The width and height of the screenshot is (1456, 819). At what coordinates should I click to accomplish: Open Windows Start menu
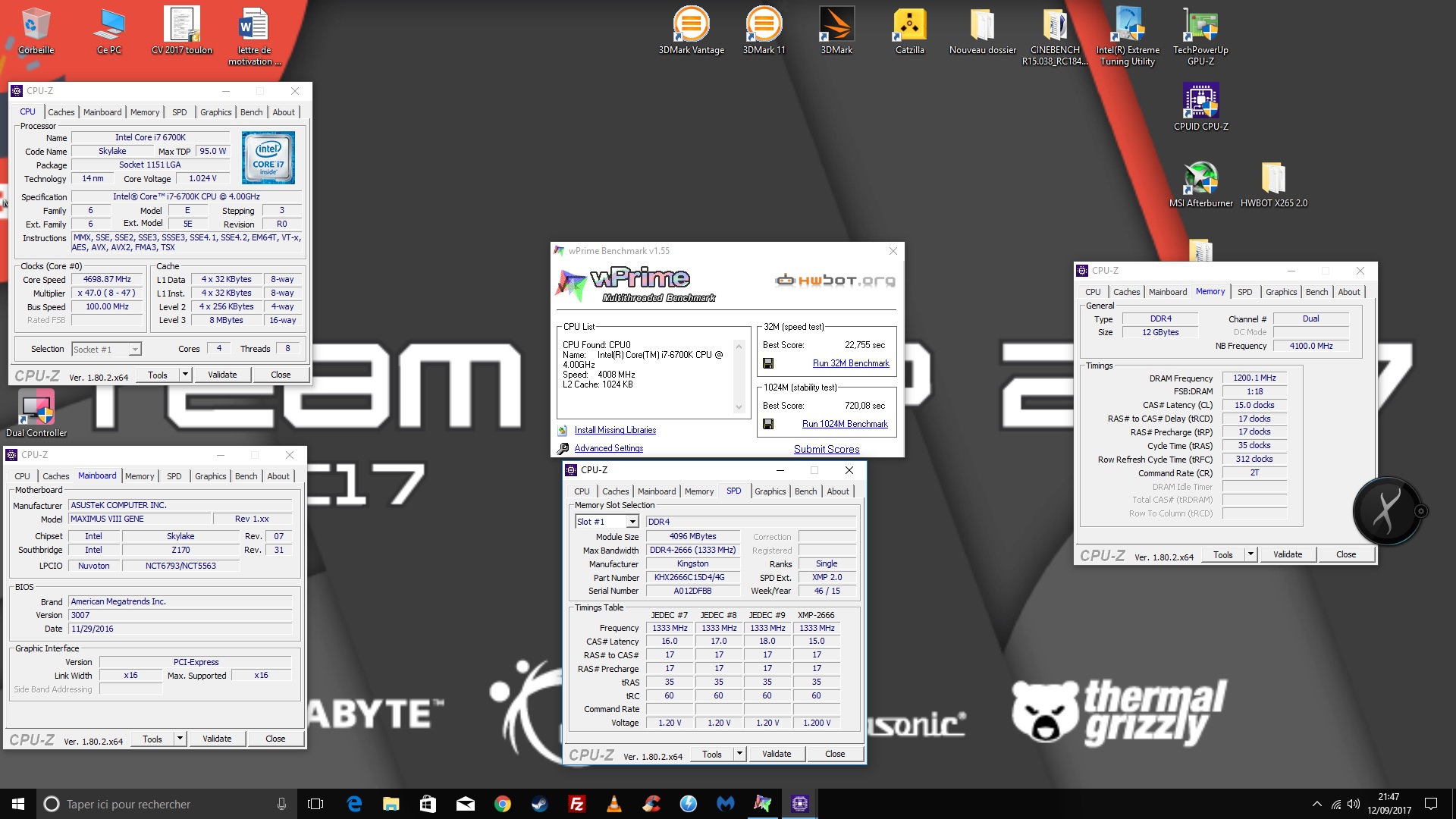click(x=18, y=804)
